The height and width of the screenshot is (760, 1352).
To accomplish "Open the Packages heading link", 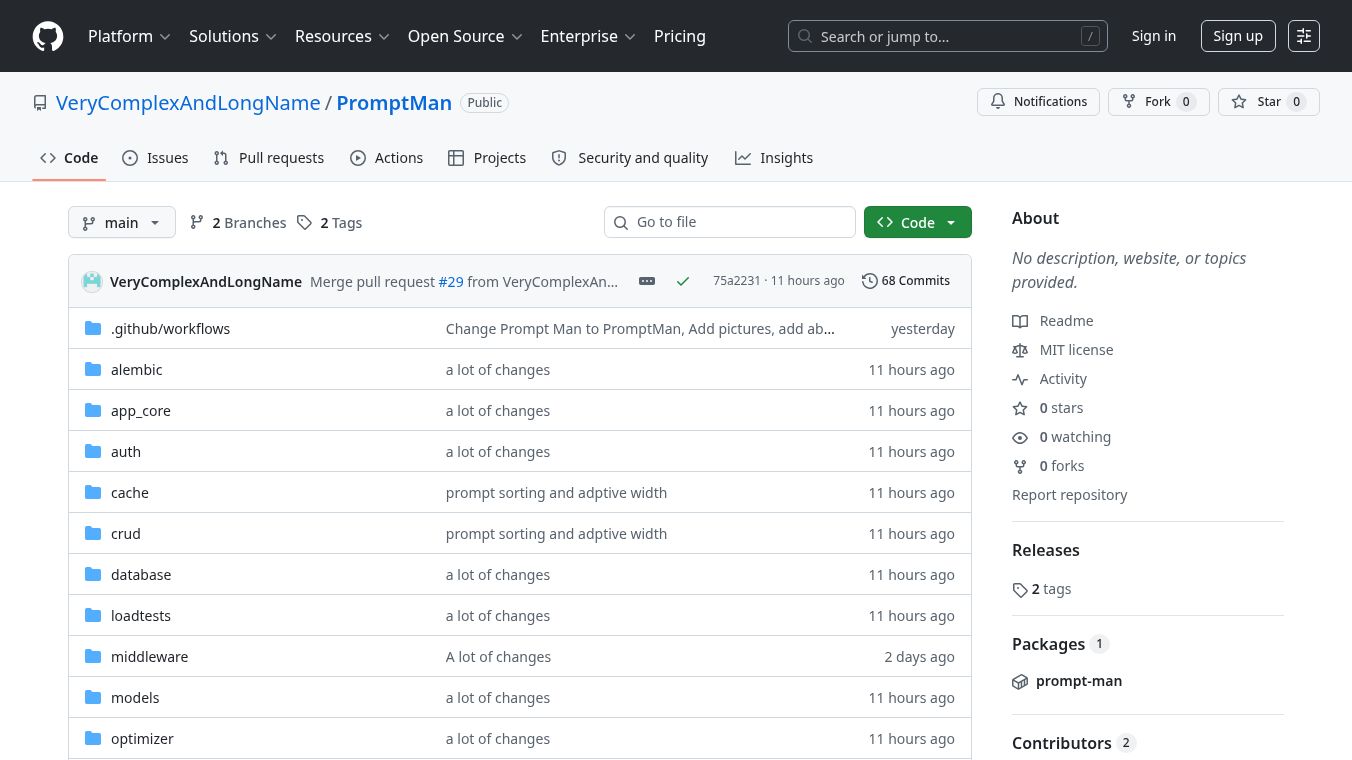I will click(1060, 644).
